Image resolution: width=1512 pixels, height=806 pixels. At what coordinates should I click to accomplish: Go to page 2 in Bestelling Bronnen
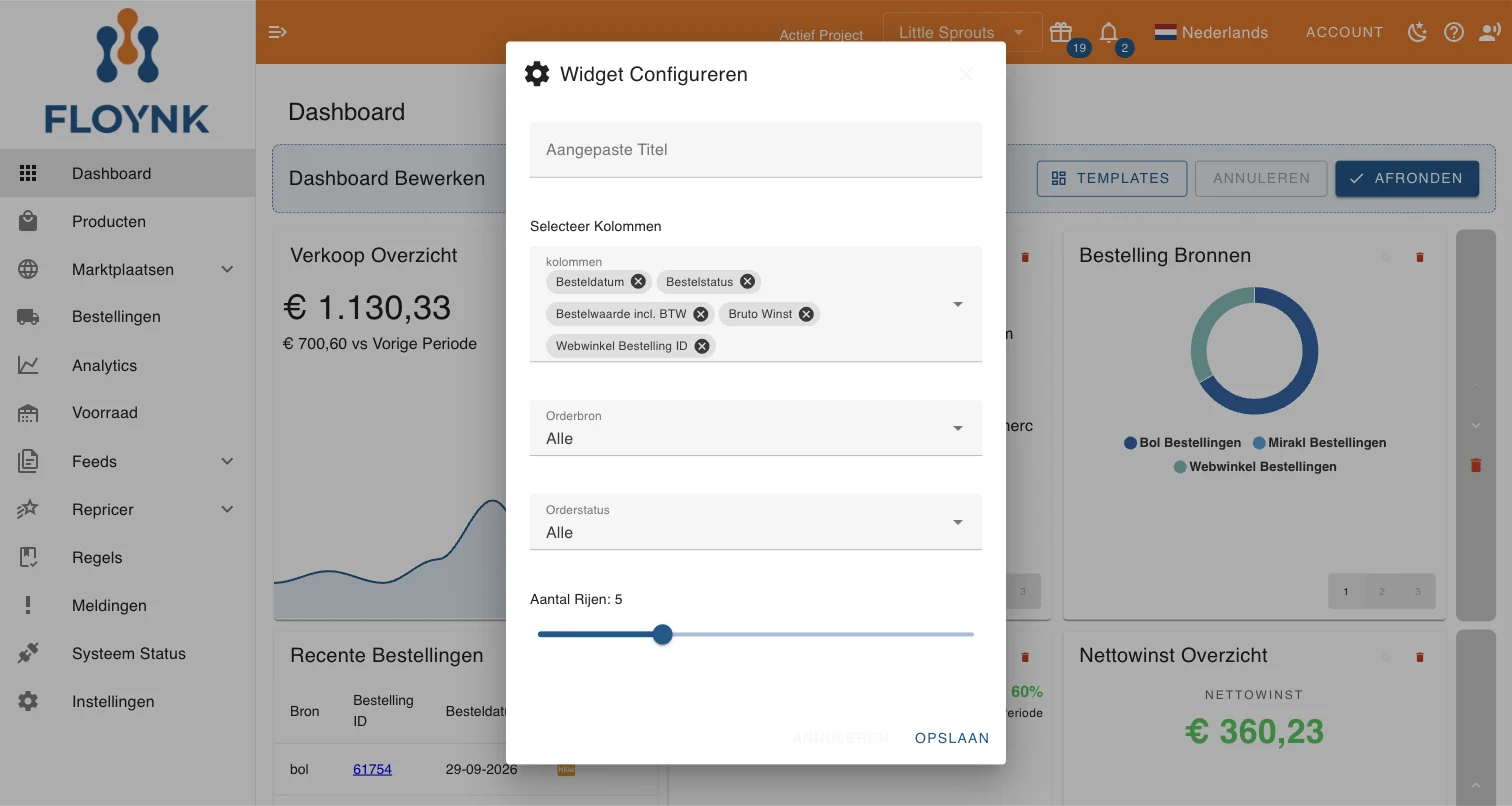coord(1382,591)
